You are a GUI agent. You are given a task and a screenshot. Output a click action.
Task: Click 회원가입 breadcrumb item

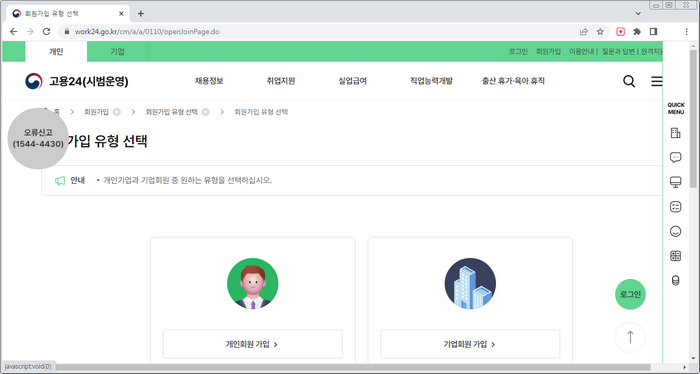96,112
